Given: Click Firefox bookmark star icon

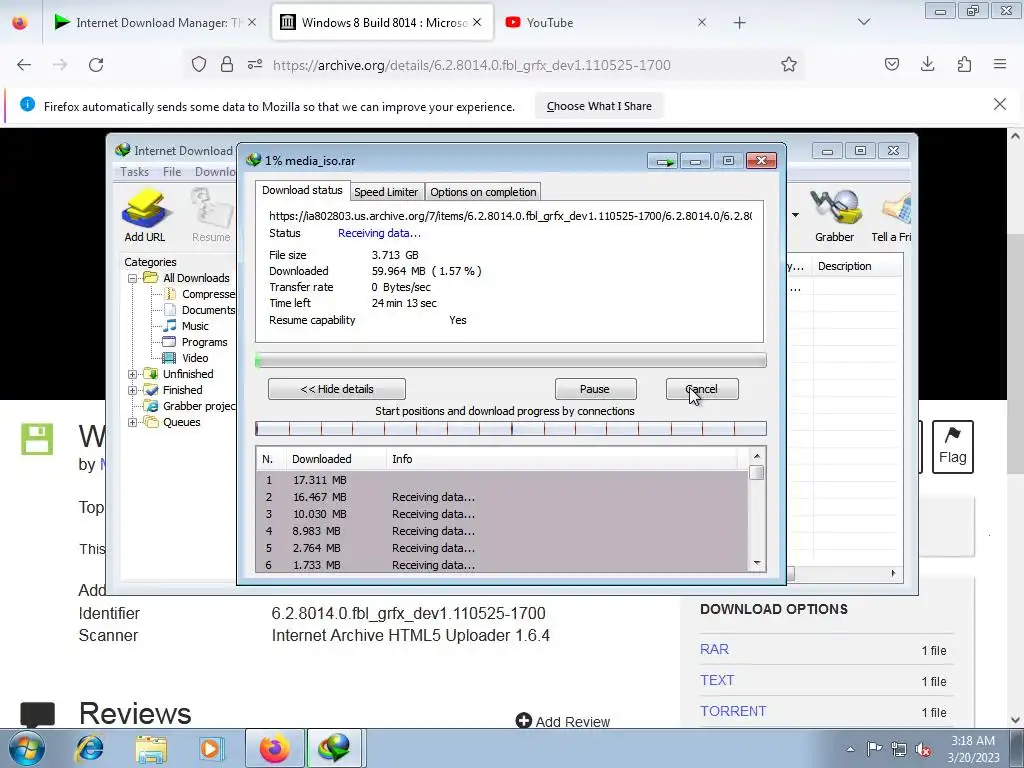Looking at the screenshot, I should (x=788, y=65).
